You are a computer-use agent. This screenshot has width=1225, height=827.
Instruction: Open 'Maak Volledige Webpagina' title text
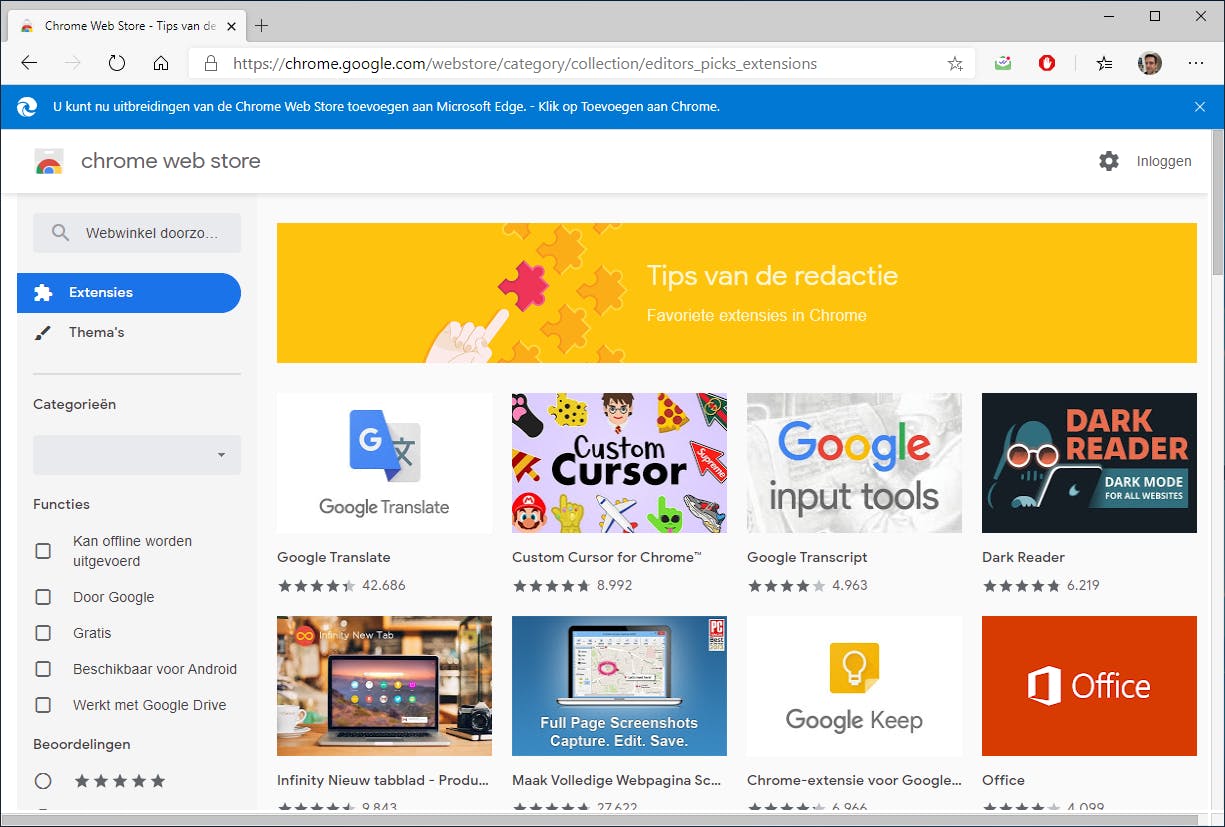[x=618, y=780]
